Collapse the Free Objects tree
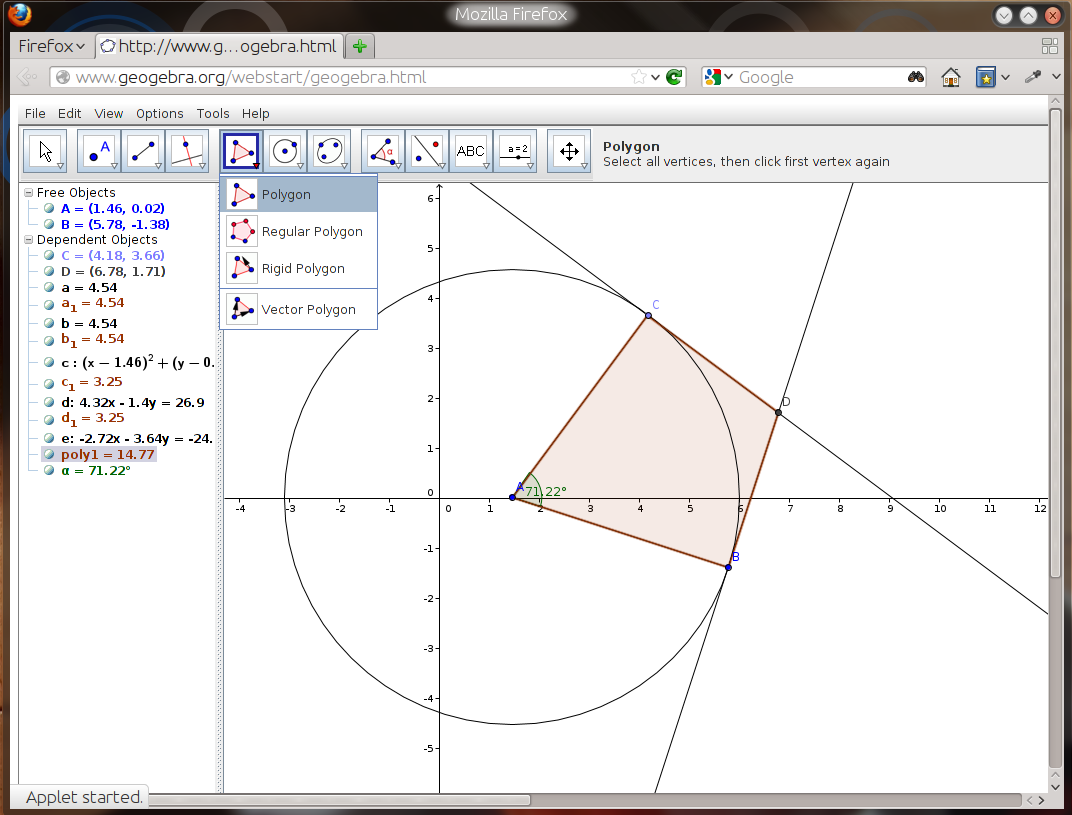Image resolution: width=1072 pixels, height=815 pixels. 29,193
